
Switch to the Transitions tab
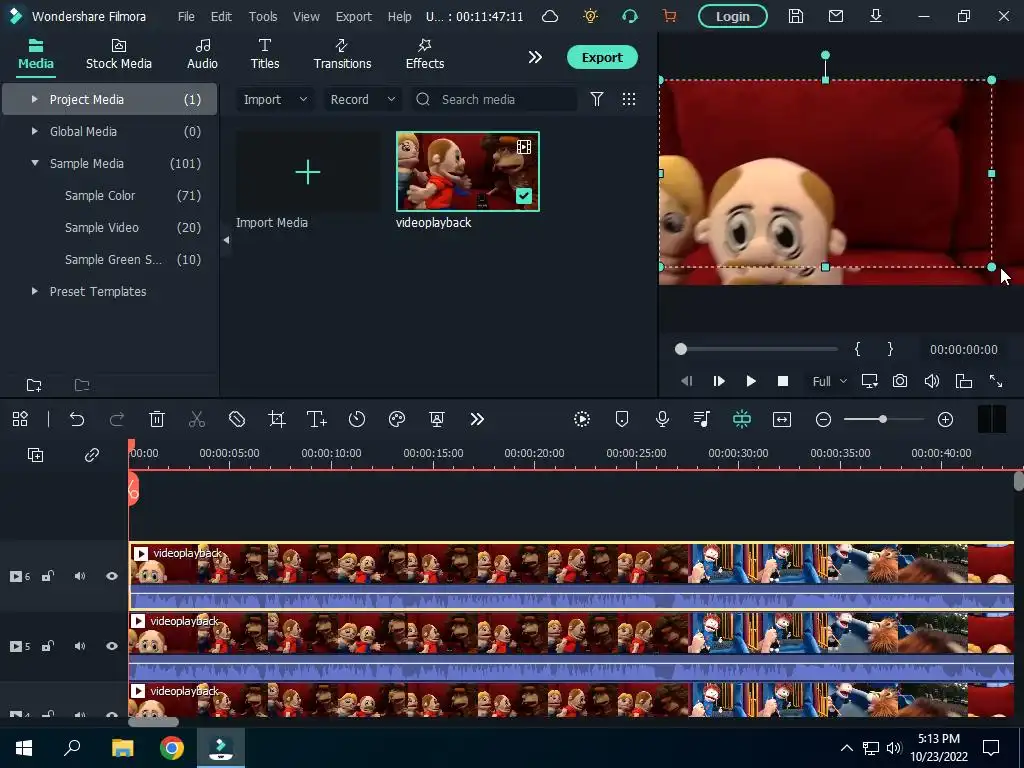point(342,54)
